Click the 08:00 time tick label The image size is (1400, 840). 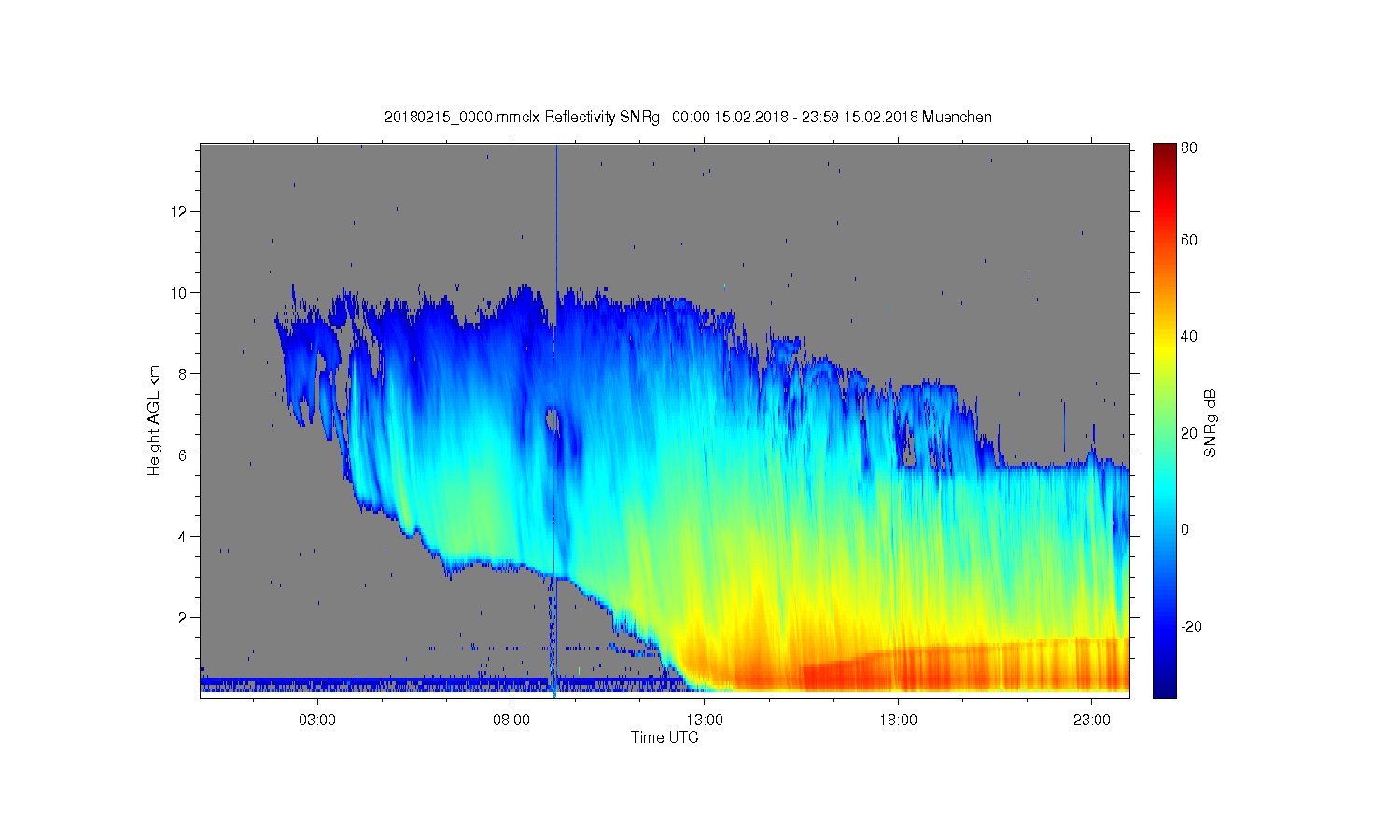pos(511,721)
